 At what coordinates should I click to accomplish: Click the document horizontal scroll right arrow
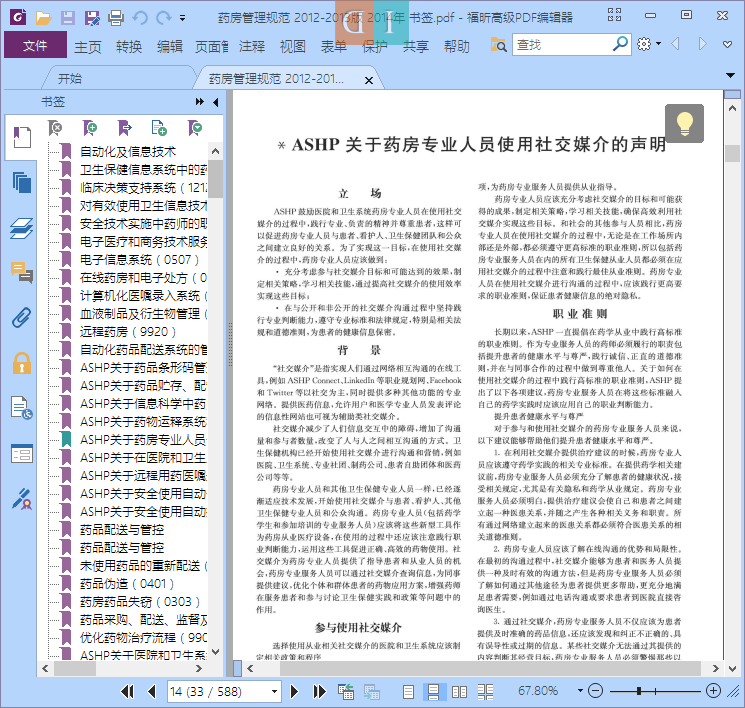[x=716, y=669]
